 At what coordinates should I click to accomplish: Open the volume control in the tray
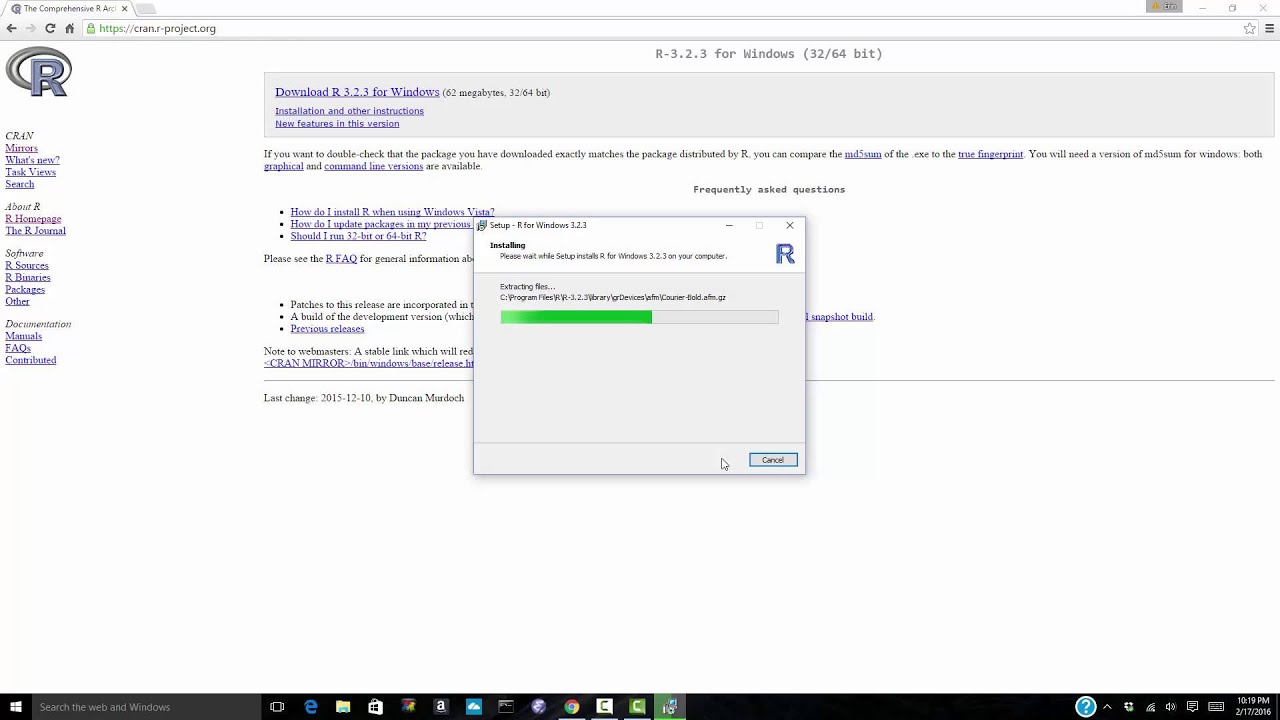(x=1170, y=707)
